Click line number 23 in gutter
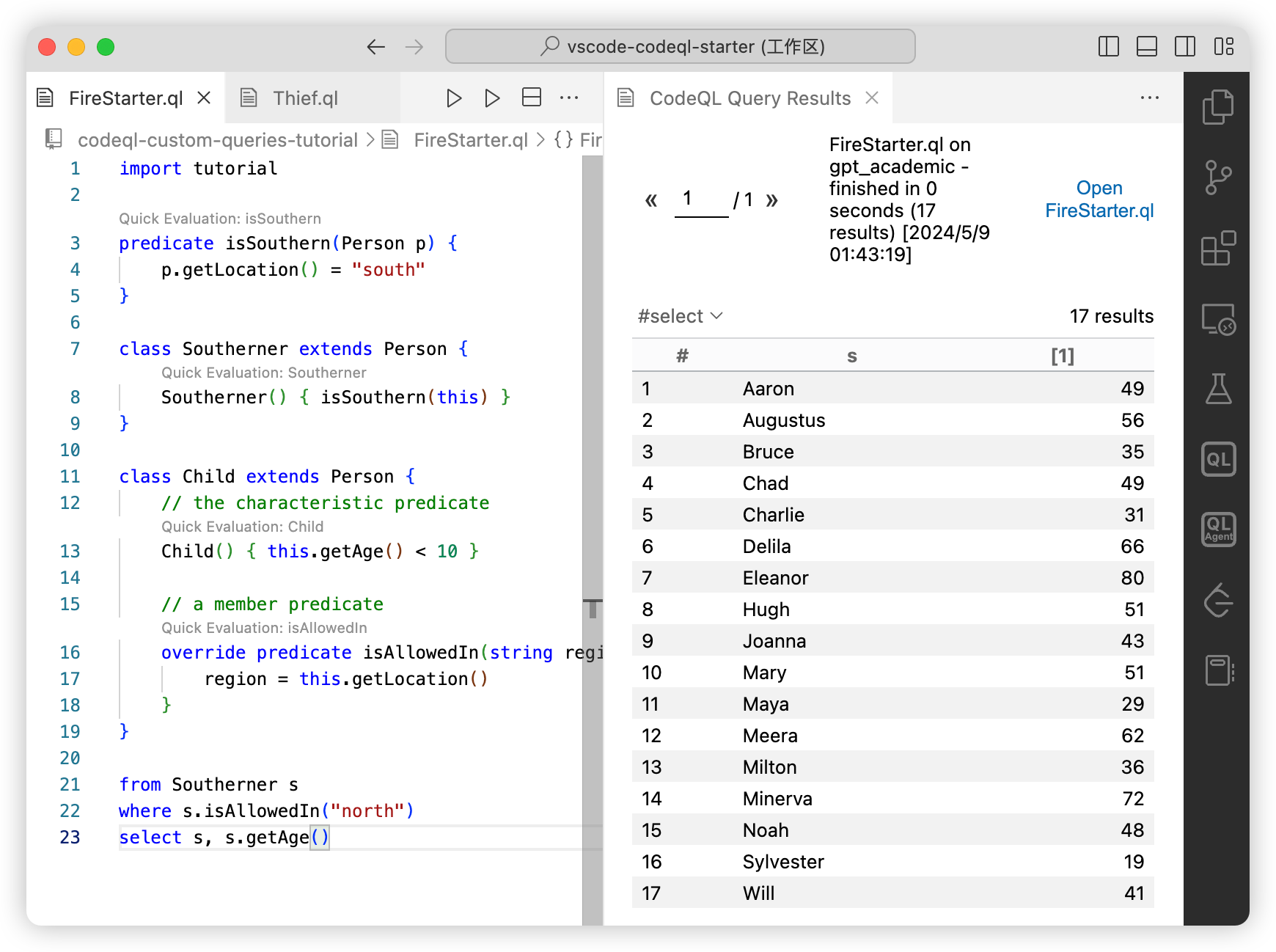1276x952 pixels. (70, 838)
